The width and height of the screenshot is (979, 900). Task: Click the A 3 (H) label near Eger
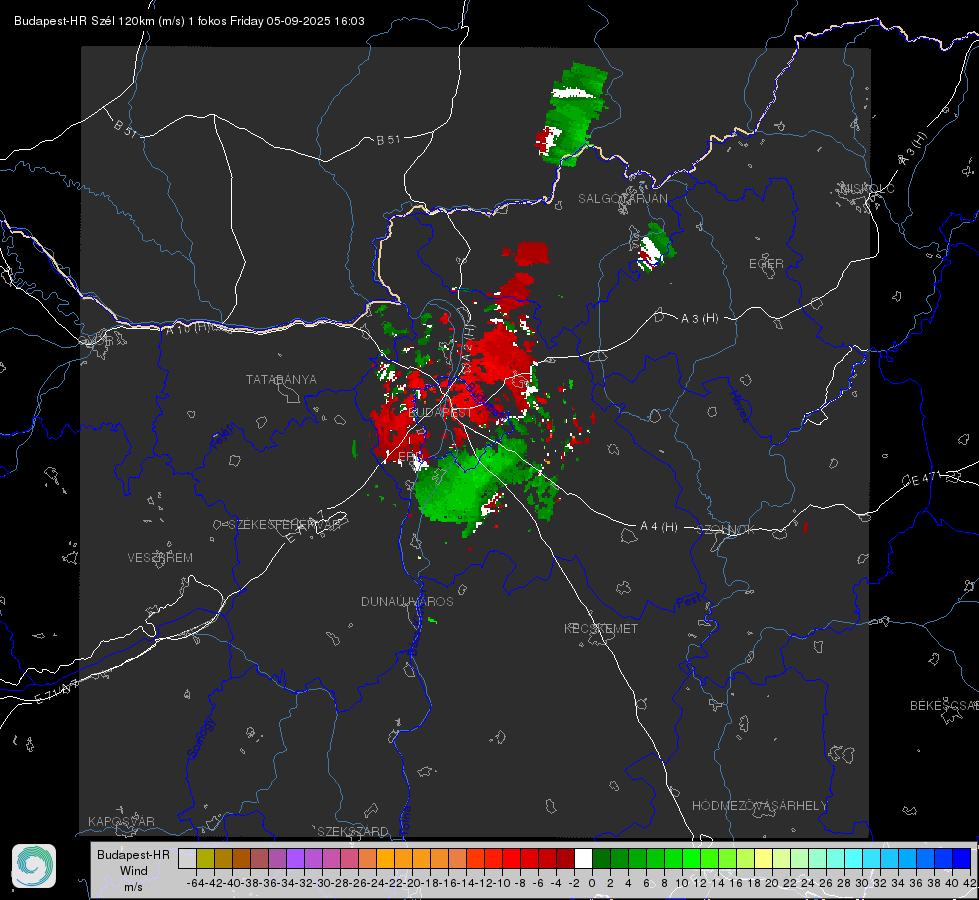click(x=699, y=319)
